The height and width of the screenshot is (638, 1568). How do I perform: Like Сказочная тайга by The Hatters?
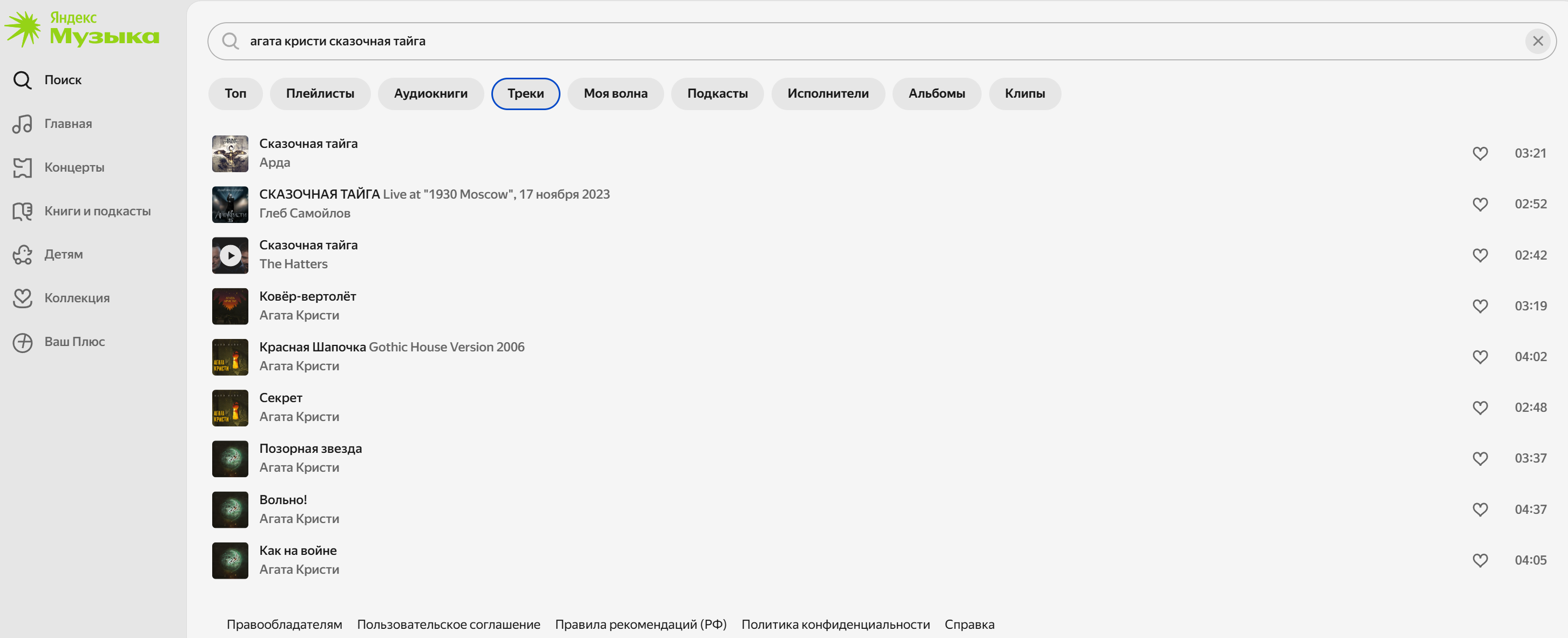[1480, 255]
